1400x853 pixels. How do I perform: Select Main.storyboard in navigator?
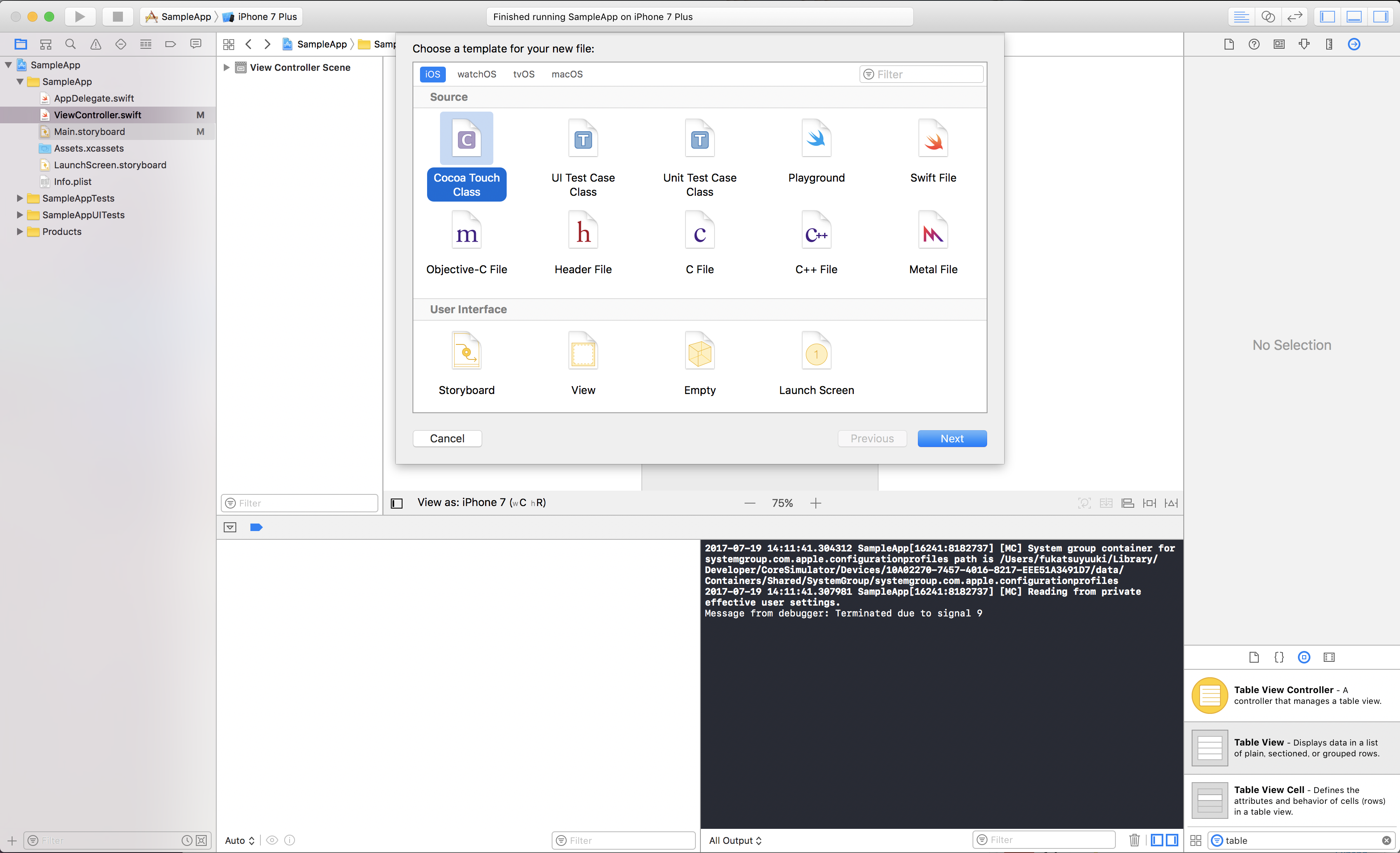tap(108, 132)
